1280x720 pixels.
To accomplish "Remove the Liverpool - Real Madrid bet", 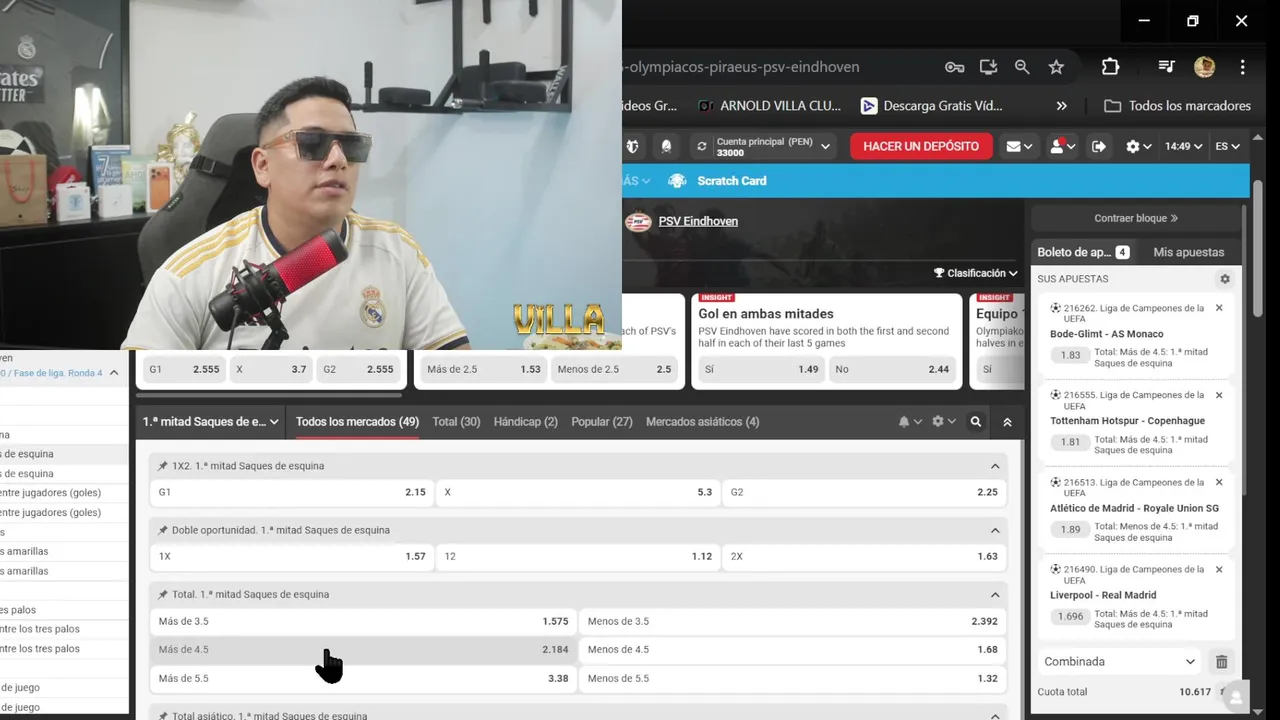I will [x=1219, y=569].
